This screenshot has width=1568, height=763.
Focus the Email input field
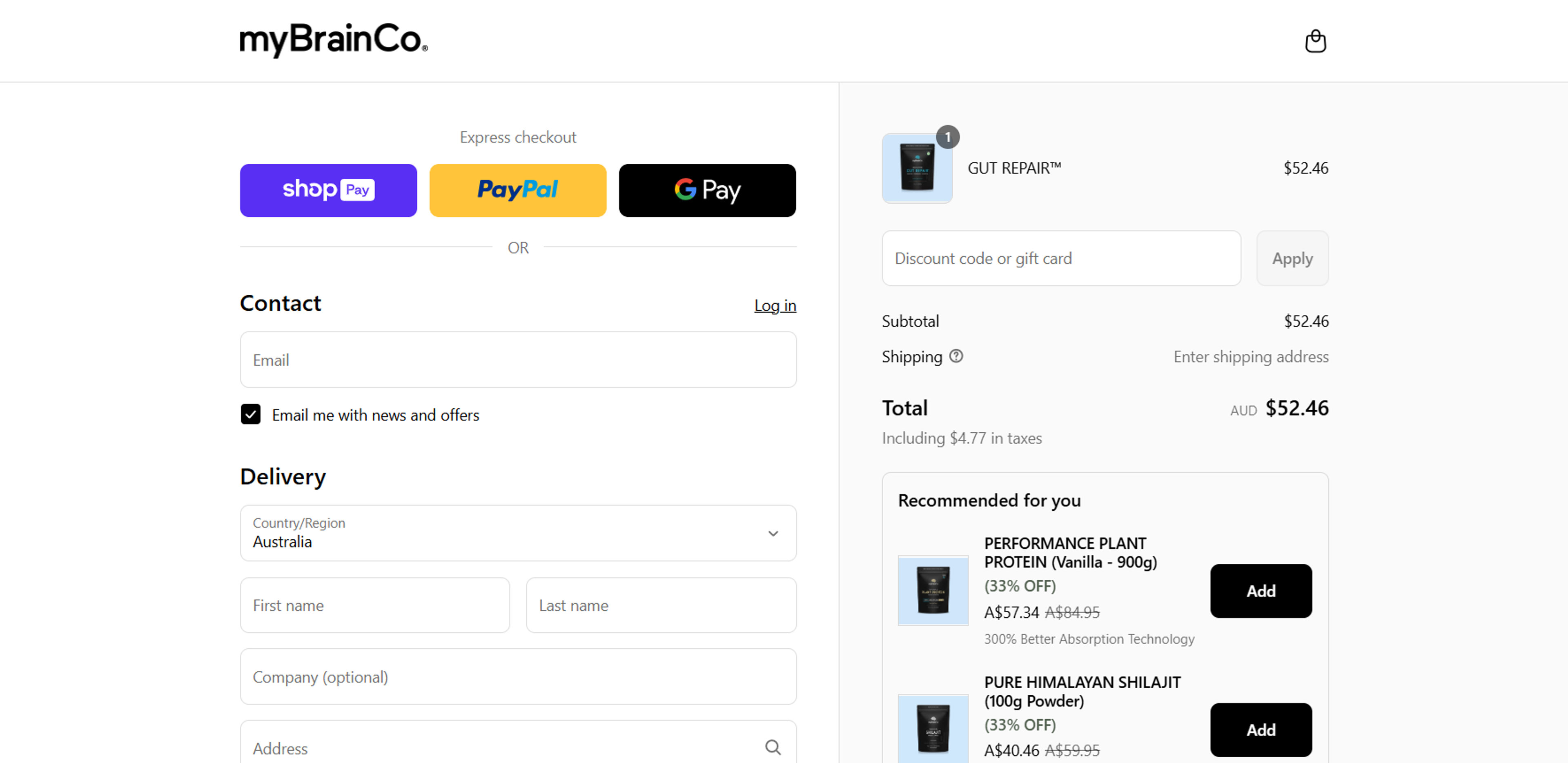coord(517,360)
